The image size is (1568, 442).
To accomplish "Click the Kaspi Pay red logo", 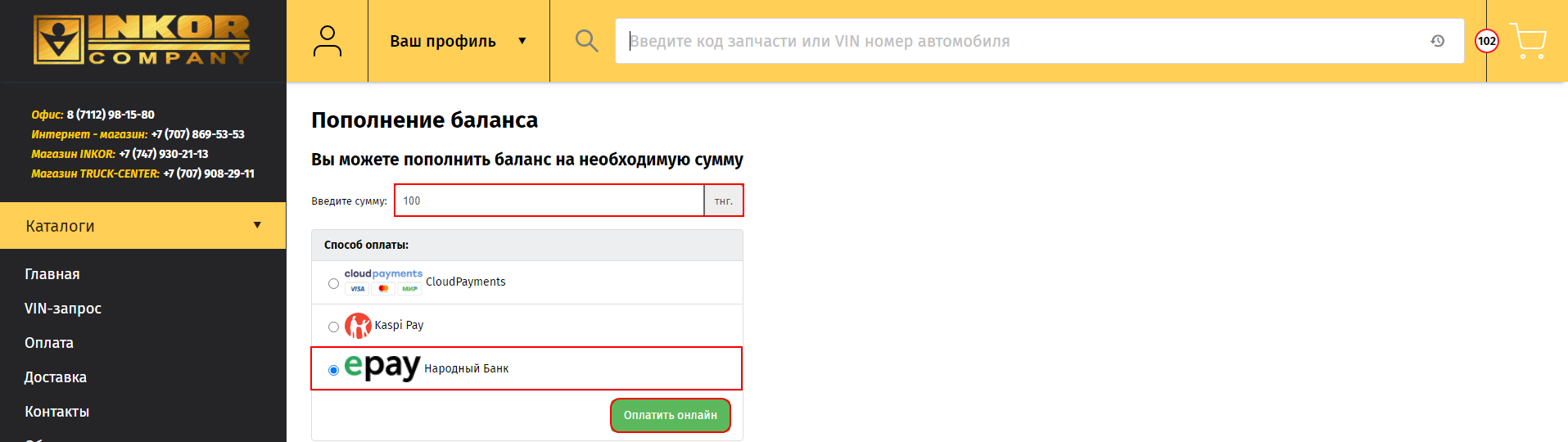I will pyautogui.click(x=358, y=326).
